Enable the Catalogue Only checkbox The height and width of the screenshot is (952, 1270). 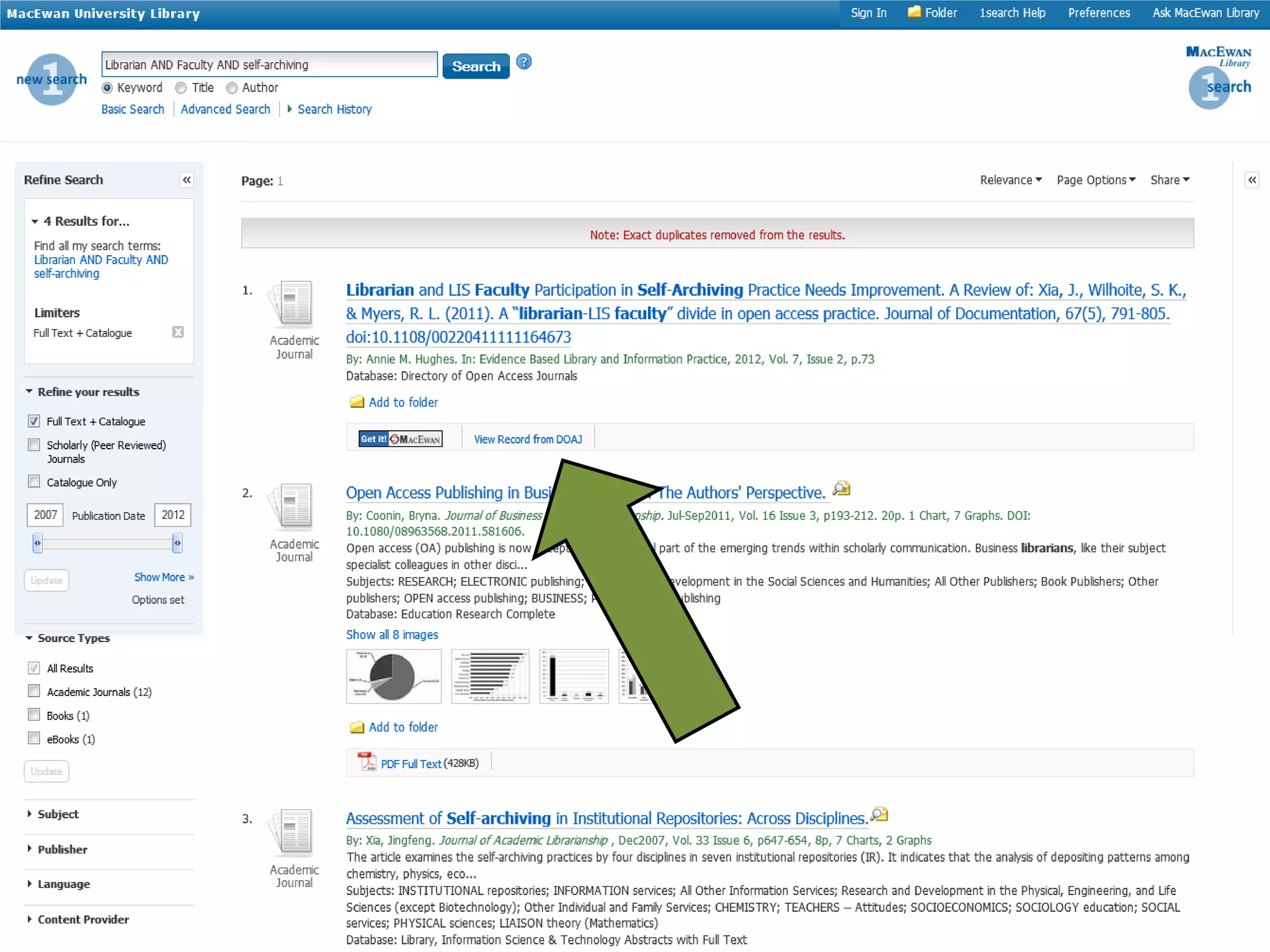pos(35,482)
